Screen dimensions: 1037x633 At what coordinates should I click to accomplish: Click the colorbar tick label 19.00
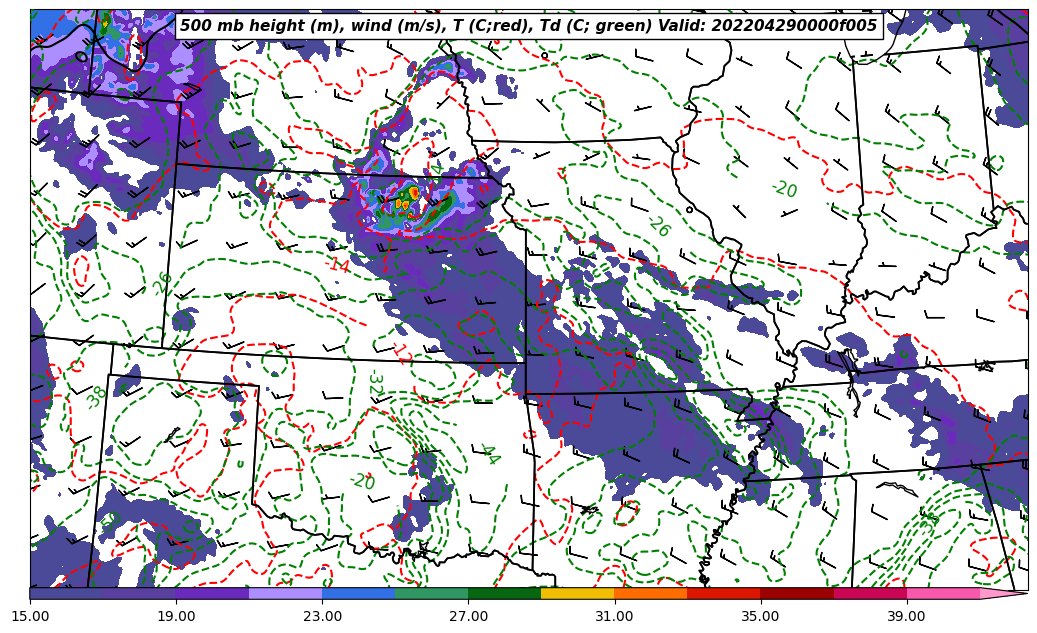(176, 615)
